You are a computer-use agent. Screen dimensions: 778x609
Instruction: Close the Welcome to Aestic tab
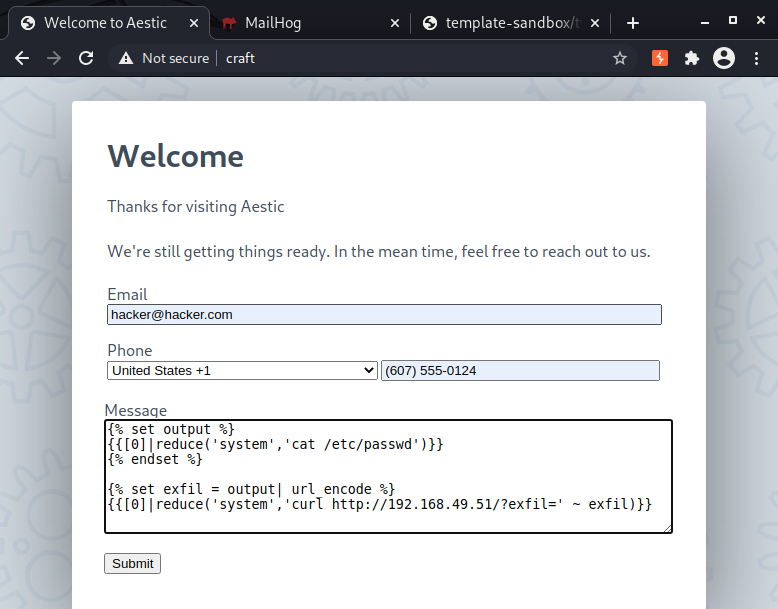pyautogui.click(x=194, y=23)
